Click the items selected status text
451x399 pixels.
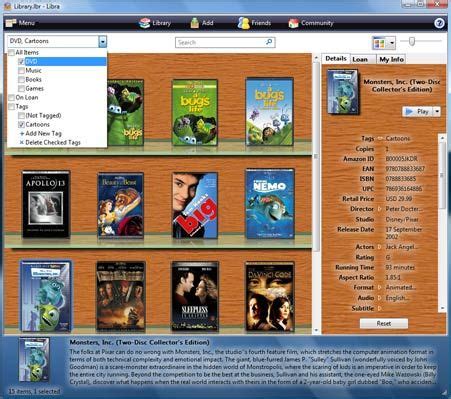pos(34,391)
